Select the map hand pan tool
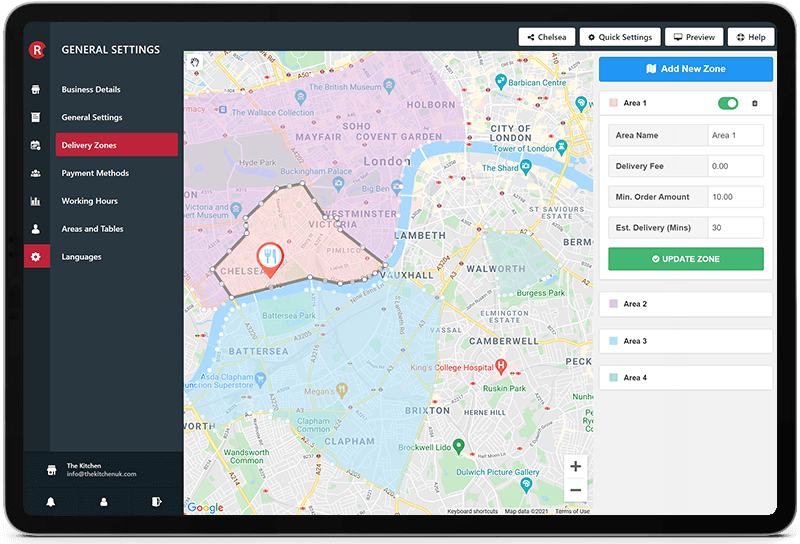The image size is (800, 544). [195, 63]
